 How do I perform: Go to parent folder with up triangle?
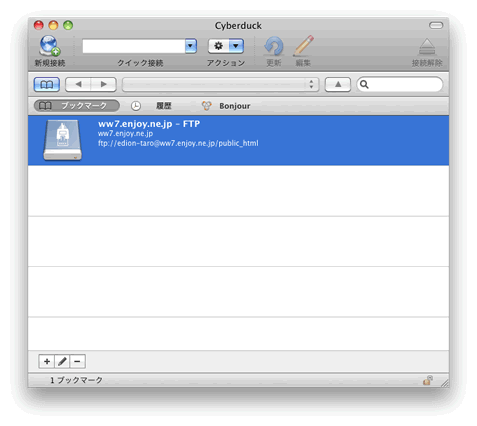(x=338, y=84)
